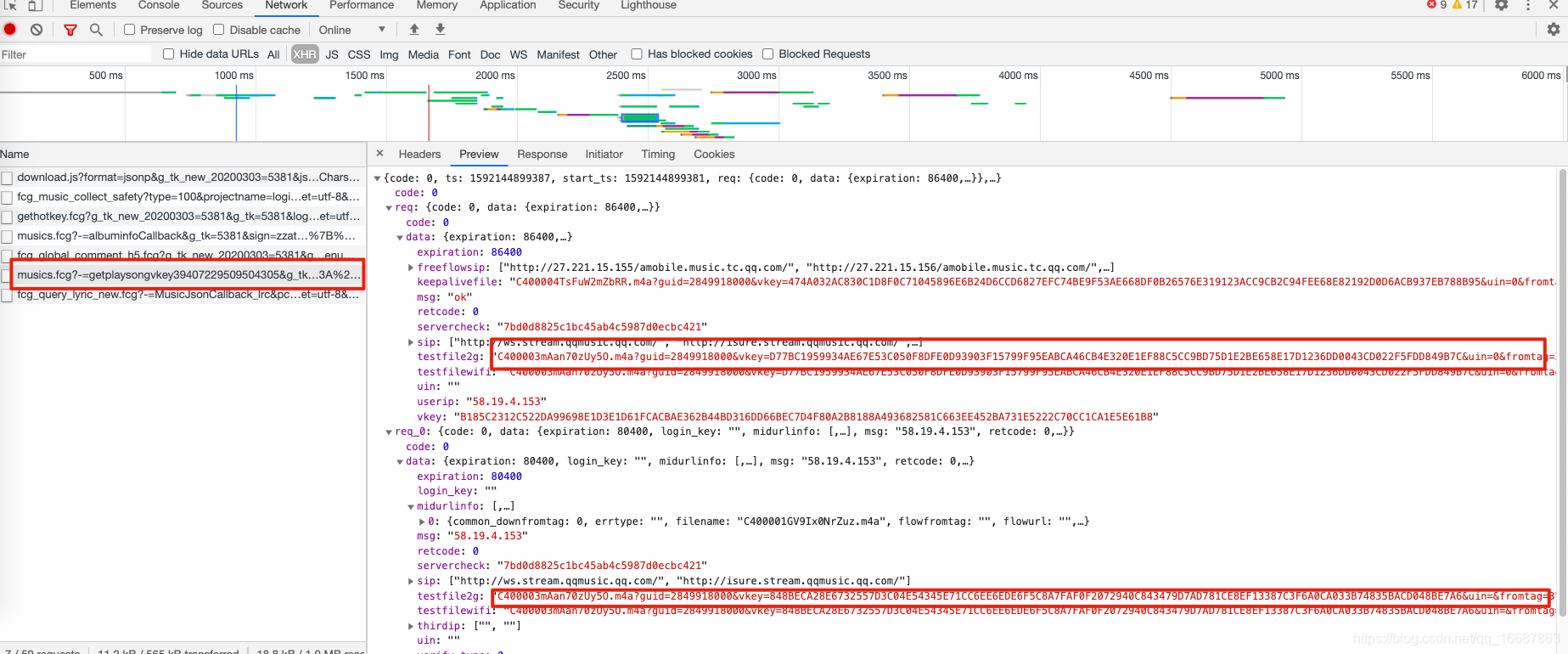Screen dimensions: 1568x654
Task: Open Network settings gear
Action: [x=1553, y=30]
